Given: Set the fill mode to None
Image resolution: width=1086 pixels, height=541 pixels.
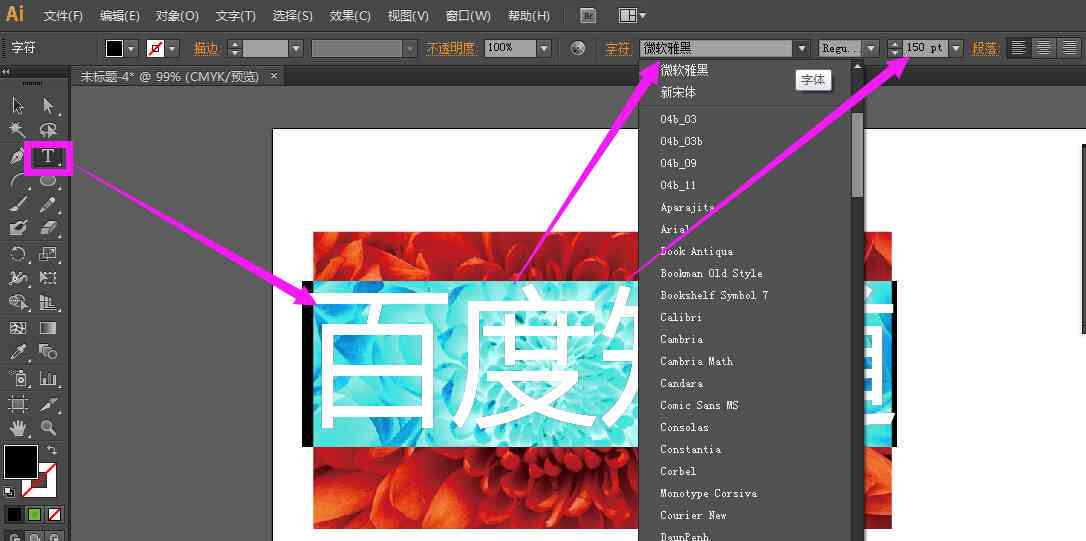Looking at the screenshot, I should [54, 515].
